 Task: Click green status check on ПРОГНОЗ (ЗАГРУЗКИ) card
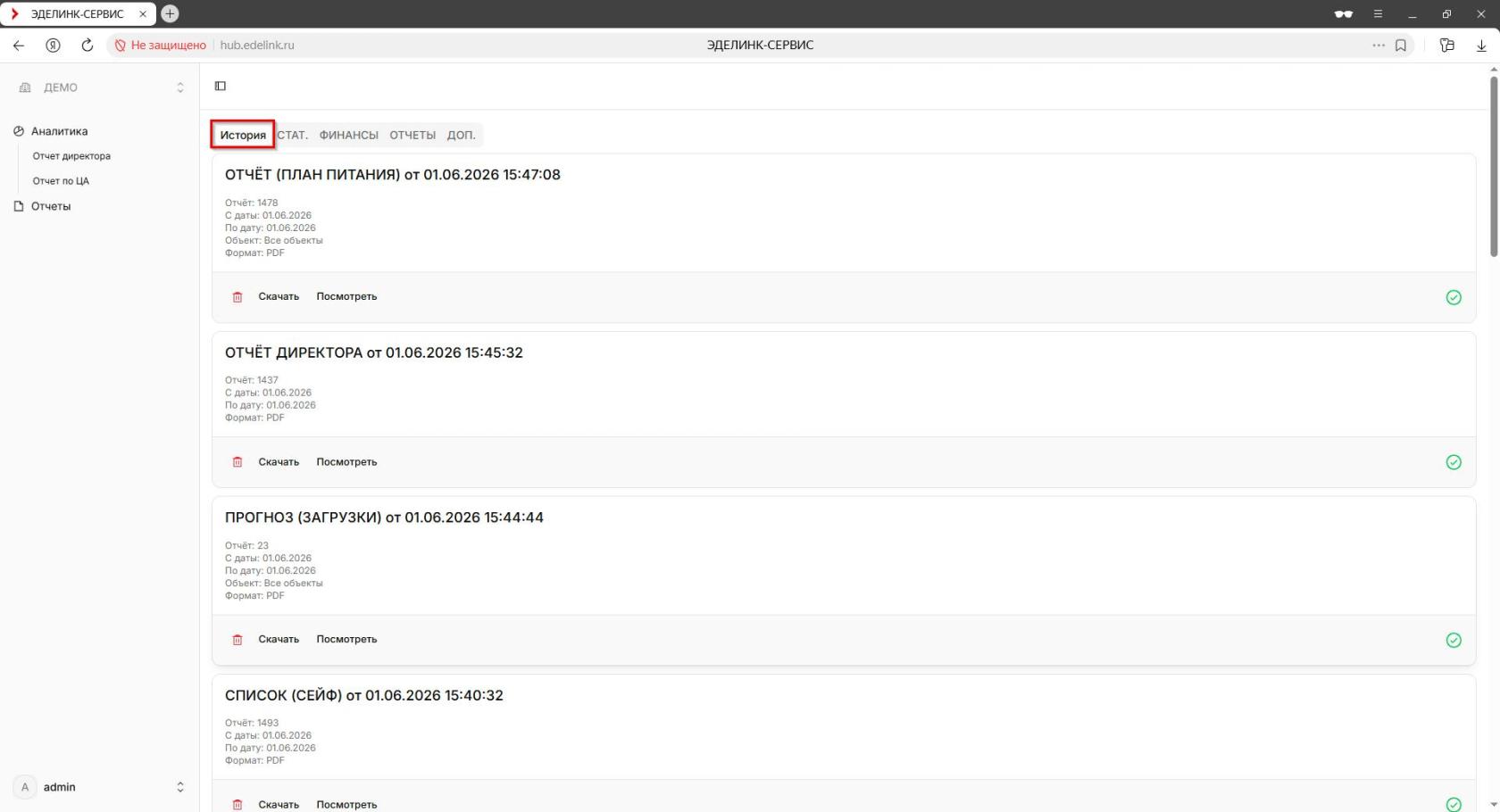pos(1454,640)
